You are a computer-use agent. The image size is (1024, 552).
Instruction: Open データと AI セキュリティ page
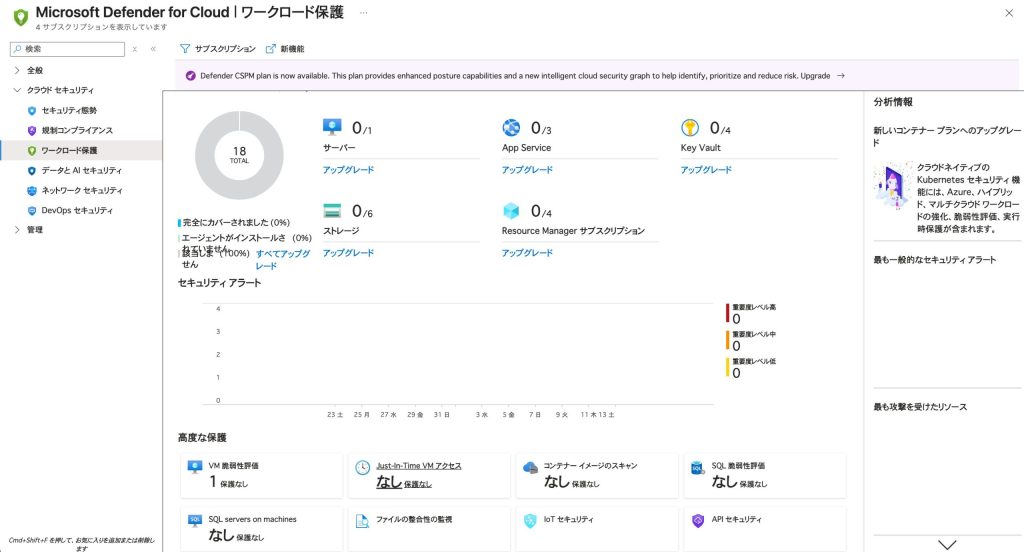coord(81,171)
